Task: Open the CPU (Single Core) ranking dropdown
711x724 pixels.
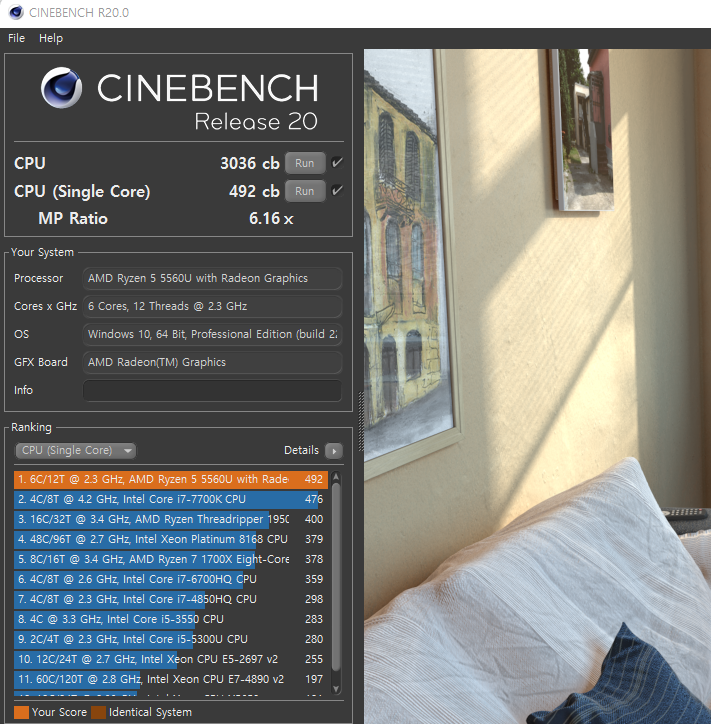Action: [x=76, y=450]
